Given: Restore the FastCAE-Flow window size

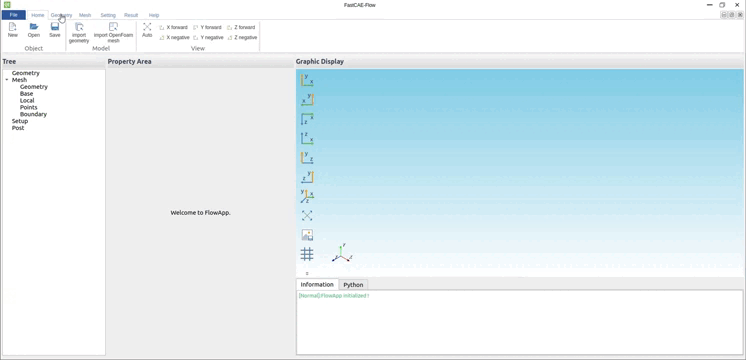Looking at the screenshot, I should point(722,5).
